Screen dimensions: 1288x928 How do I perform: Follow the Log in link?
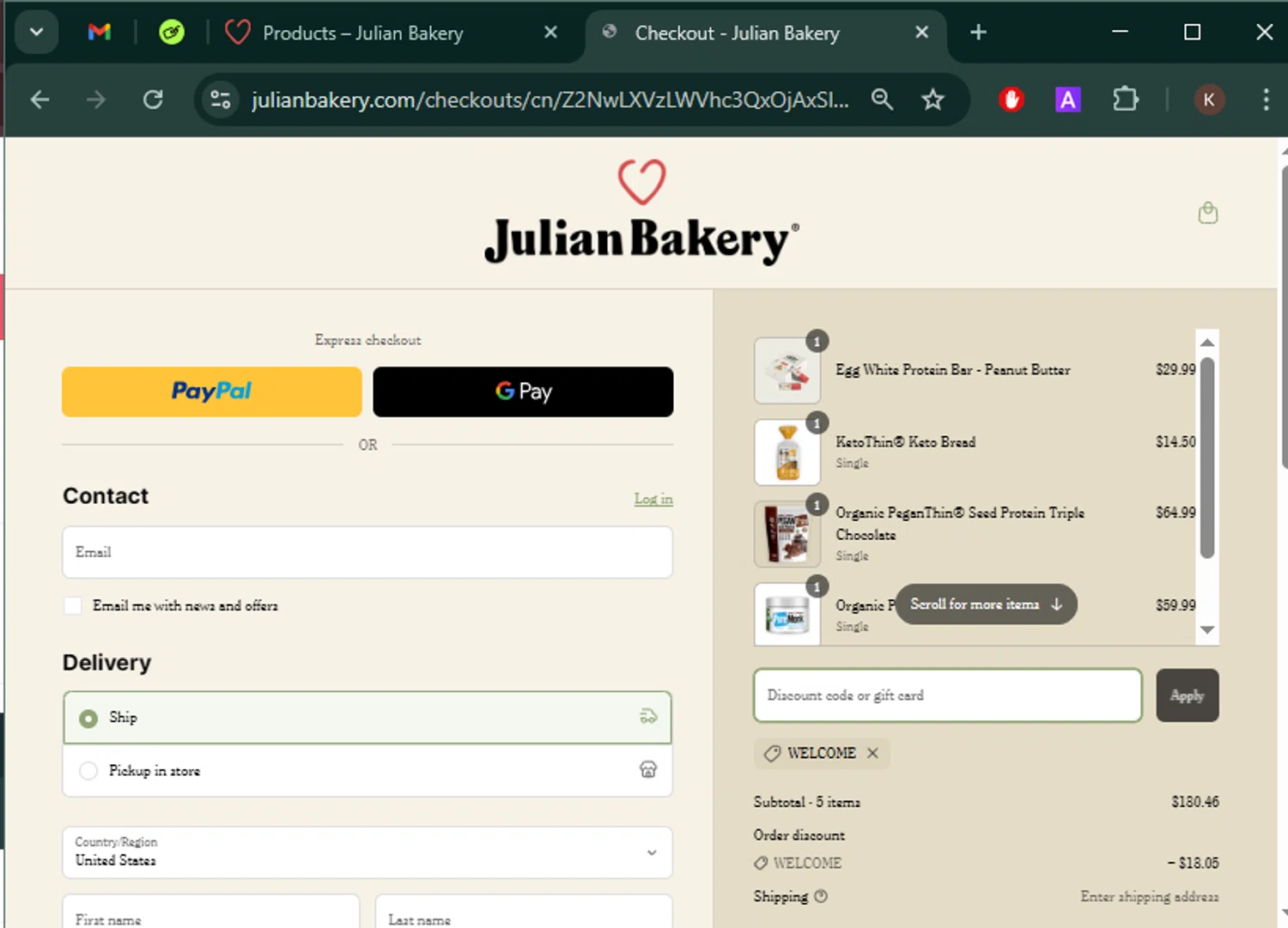pyautogui.click(x=653, y=499)
